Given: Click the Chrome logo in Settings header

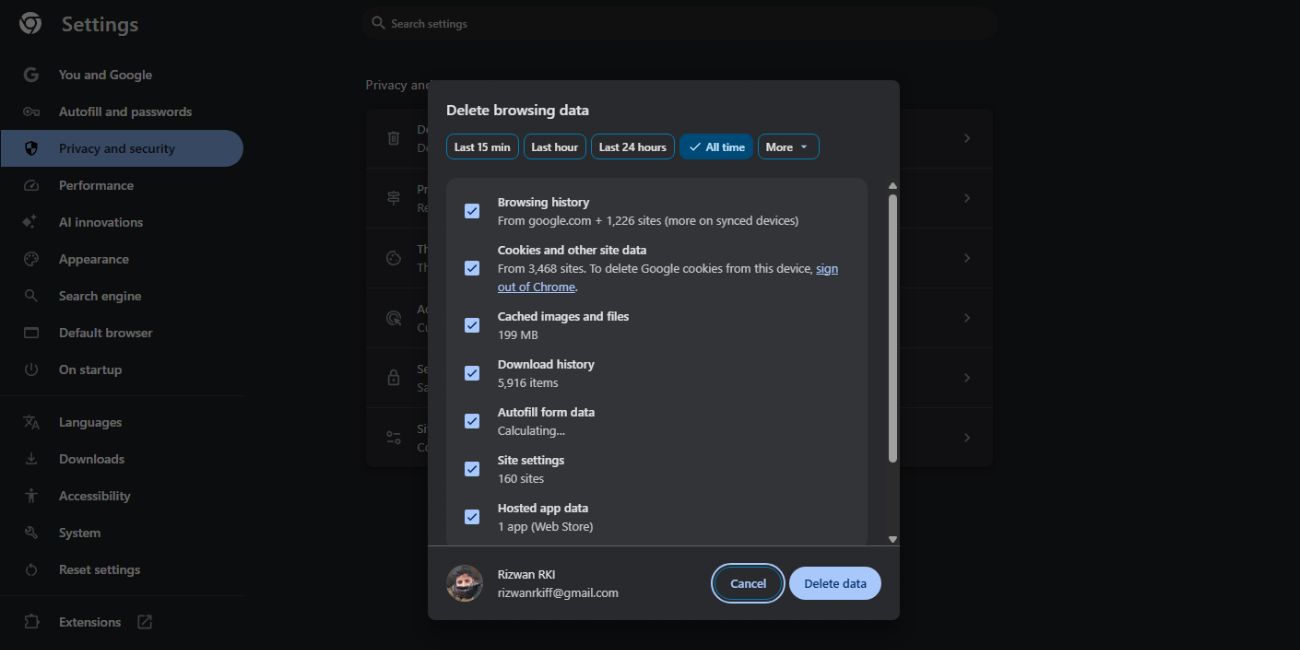Looking at the screenshot, I should click(31, 24).
